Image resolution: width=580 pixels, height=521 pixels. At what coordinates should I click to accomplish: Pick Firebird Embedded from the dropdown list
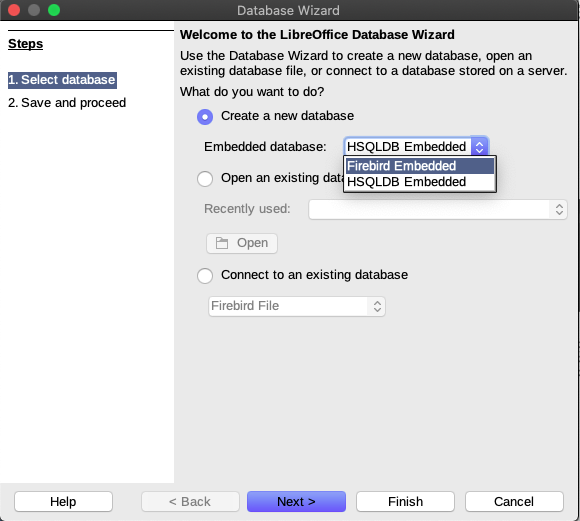pos(420,166)
